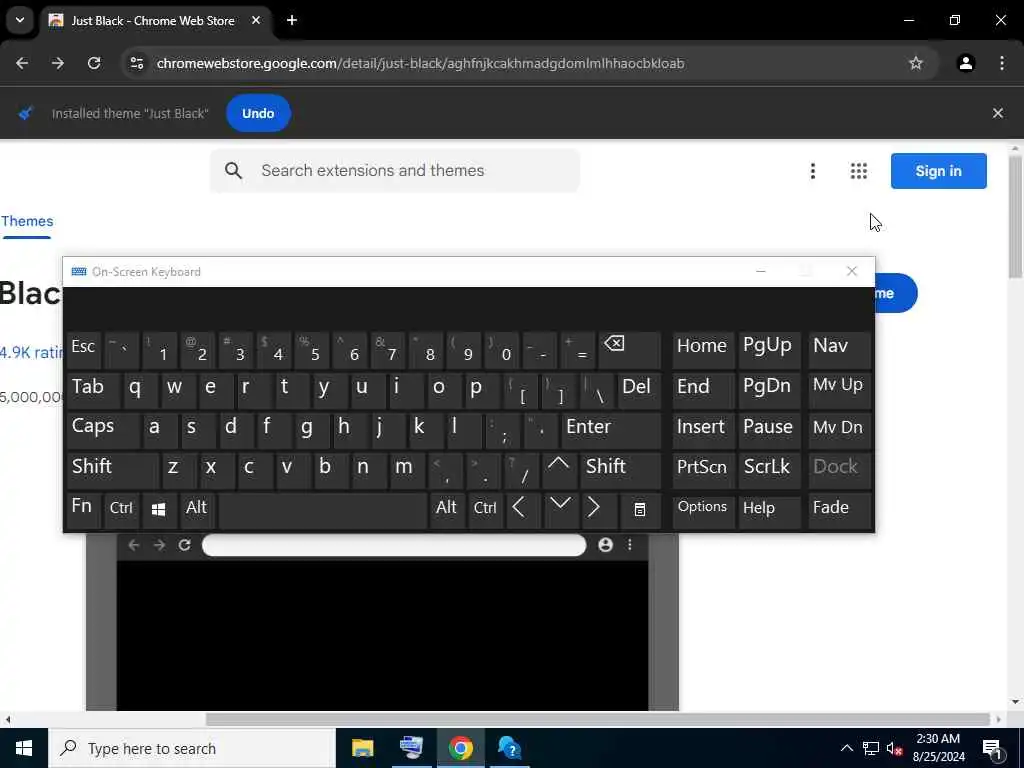The height and width of the screenshot is (768, 1024).
Task: Click spacebar on On-Screen Keyboard
Action: point(323,509)
